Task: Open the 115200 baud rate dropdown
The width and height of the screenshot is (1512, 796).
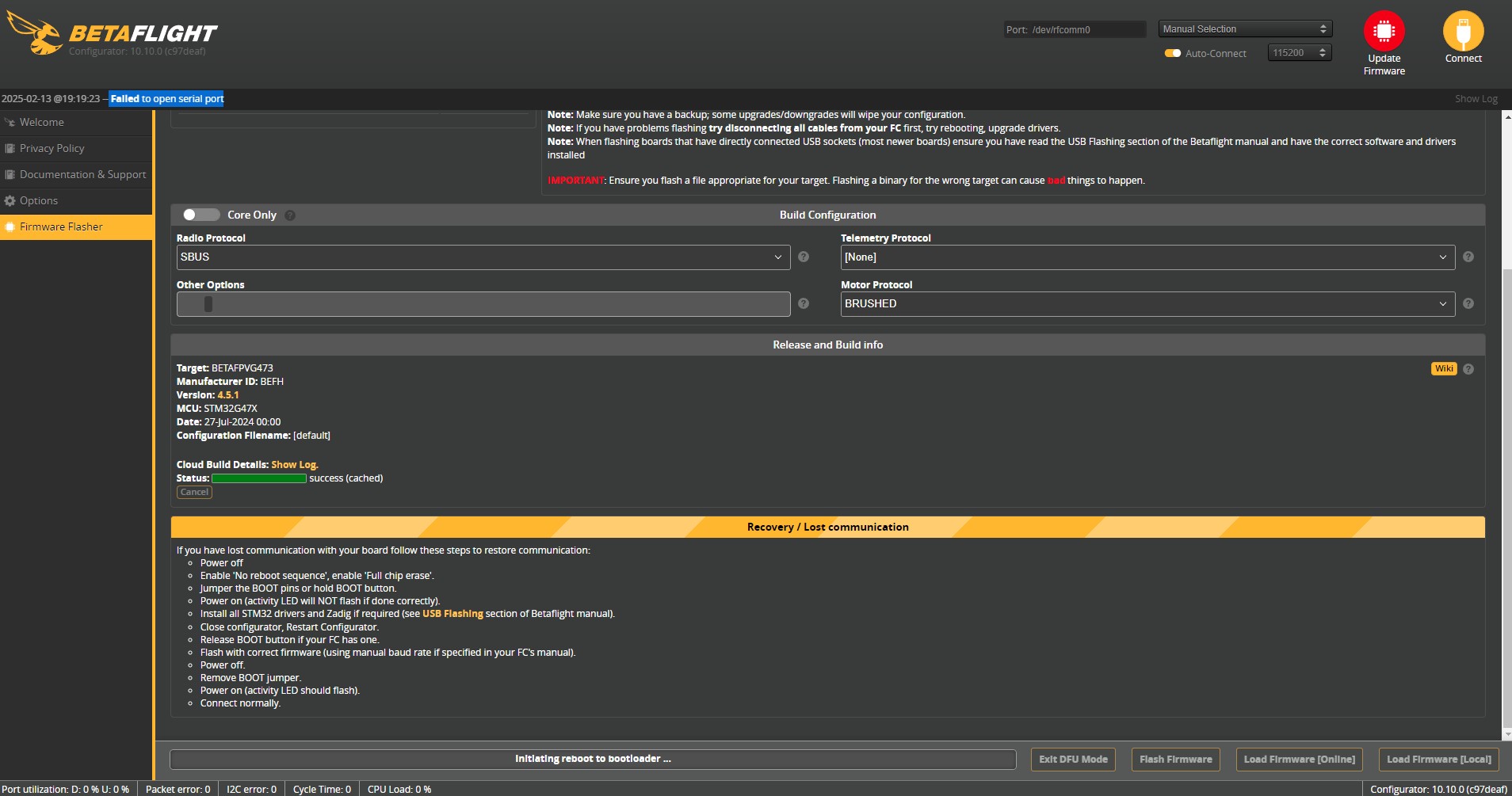Action: 1300,53
